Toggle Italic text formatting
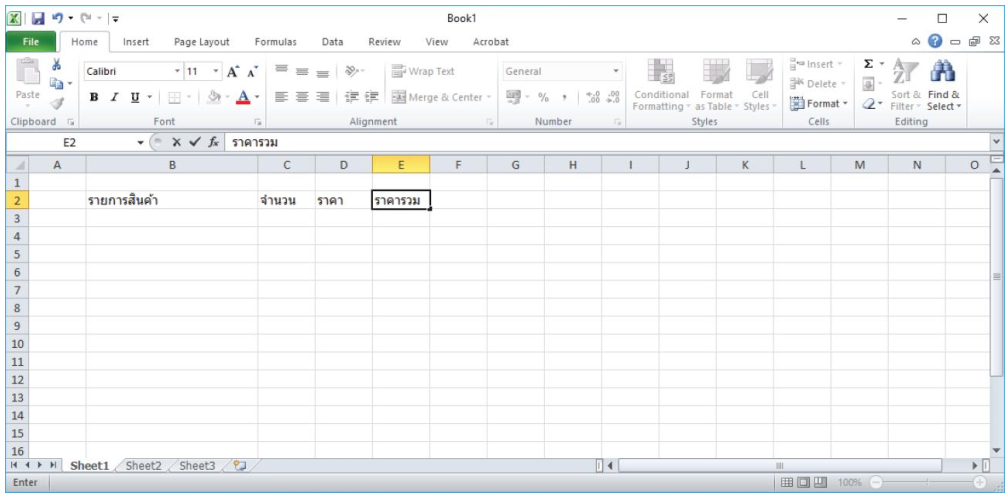The height and width of the screenshot is (497, 1008). 114,97
